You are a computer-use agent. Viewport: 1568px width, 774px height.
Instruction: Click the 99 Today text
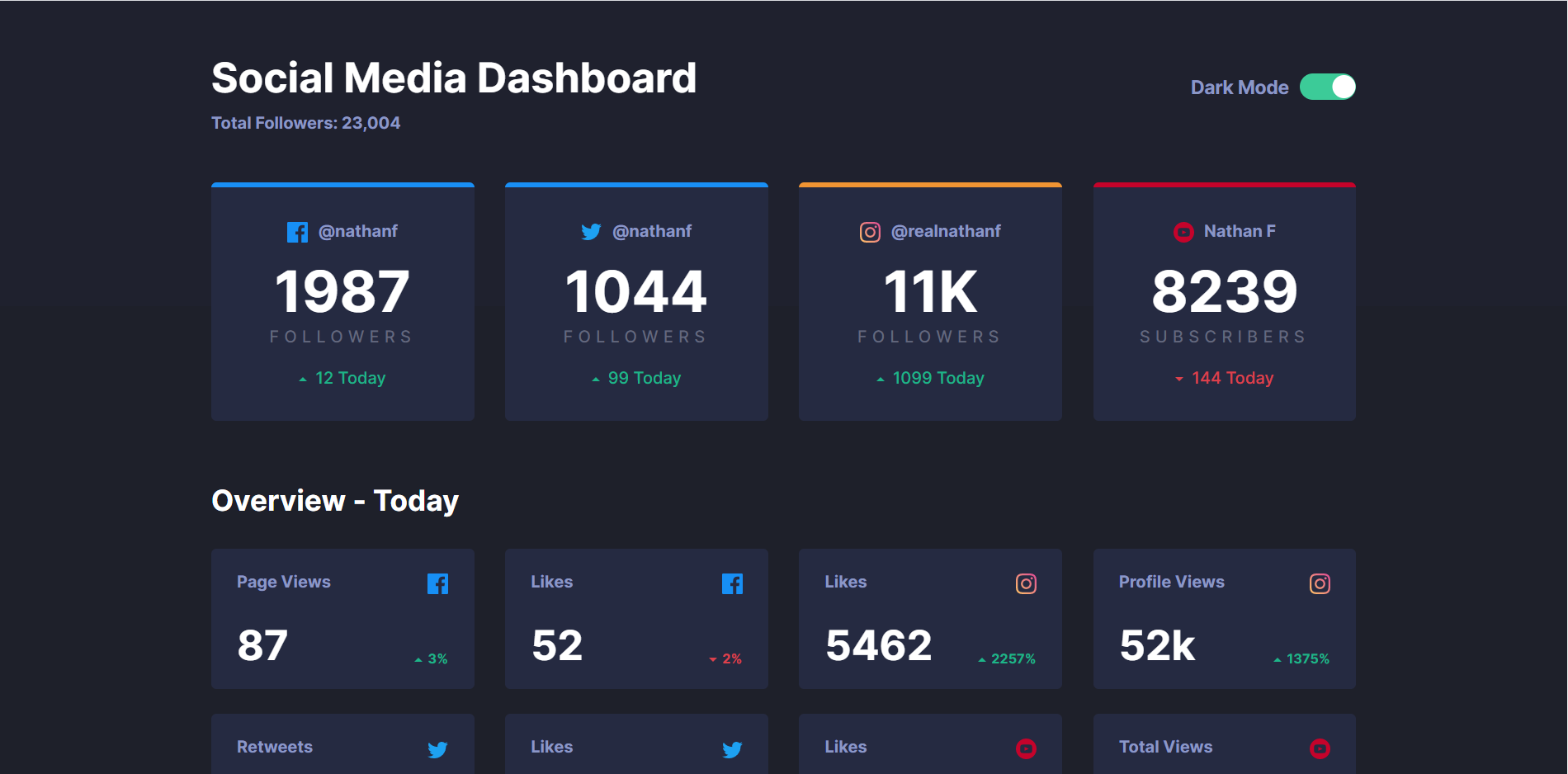(645, 378)
